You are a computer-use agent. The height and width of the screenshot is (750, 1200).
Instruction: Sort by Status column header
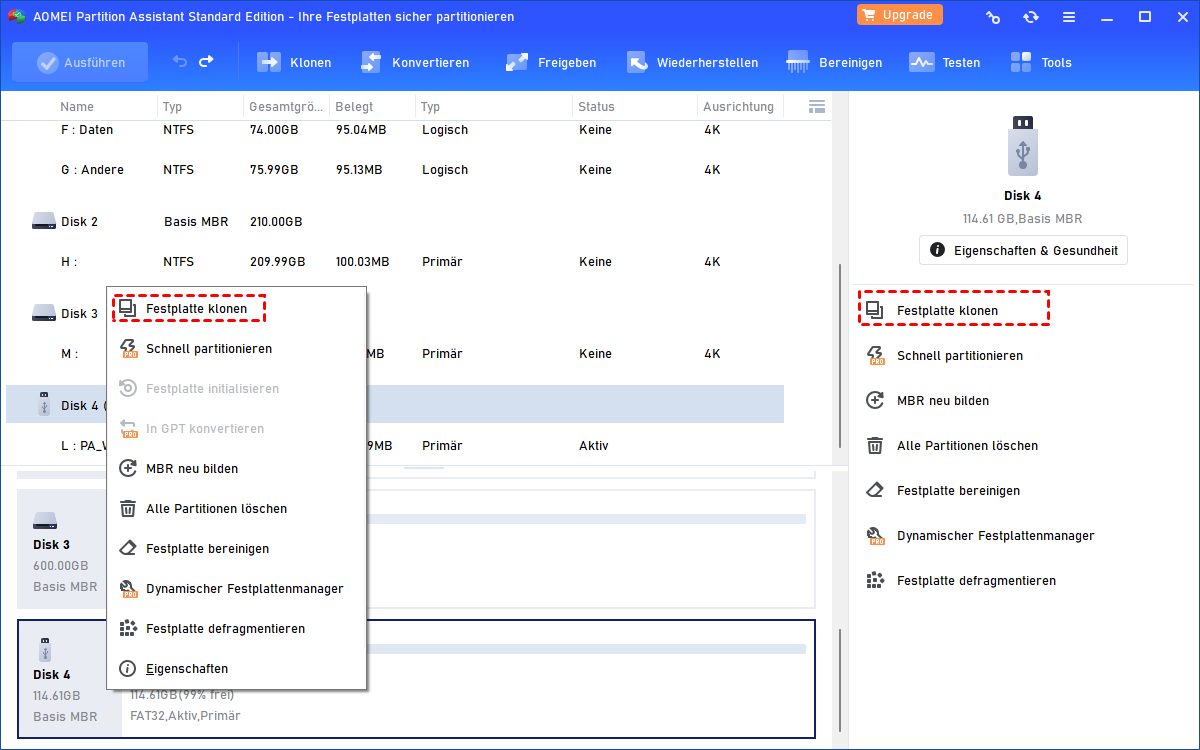pos(596,107)
